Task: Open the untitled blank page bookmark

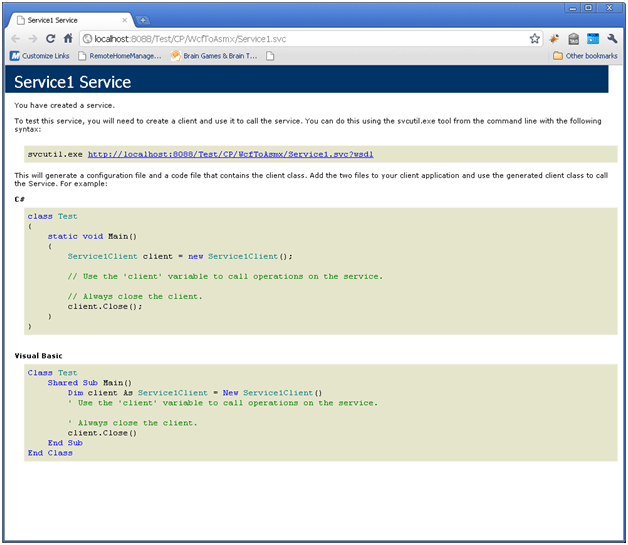Action: [270, 56]
